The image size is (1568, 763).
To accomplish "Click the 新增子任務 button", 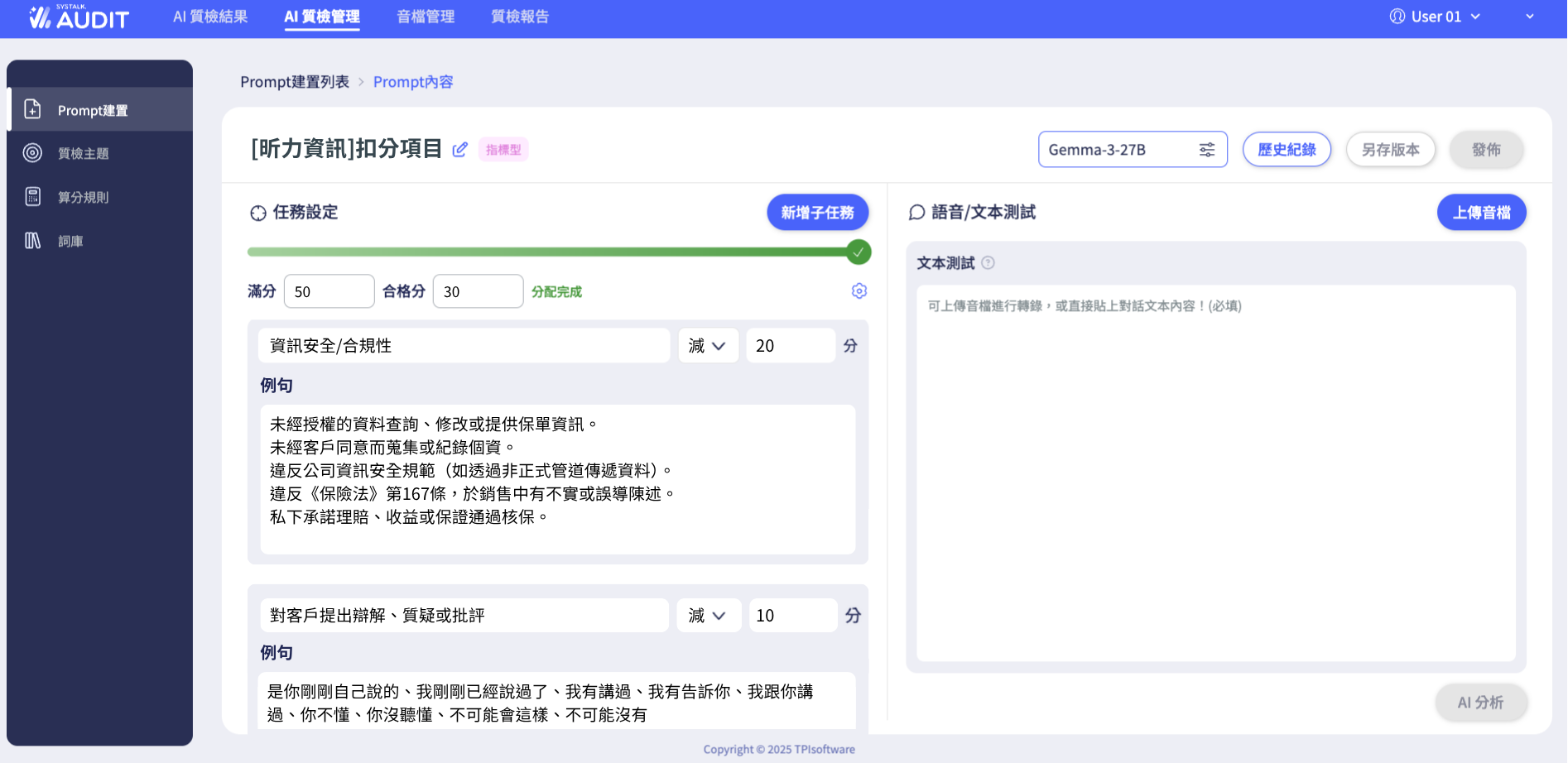I will [x=817, y=213].
